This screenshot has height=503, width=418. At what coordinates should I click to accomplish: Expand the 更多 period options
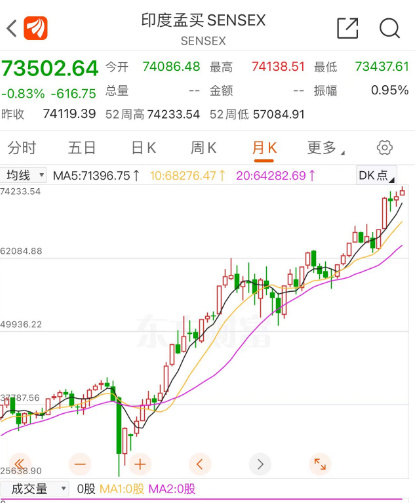click(x=326, y=148)
